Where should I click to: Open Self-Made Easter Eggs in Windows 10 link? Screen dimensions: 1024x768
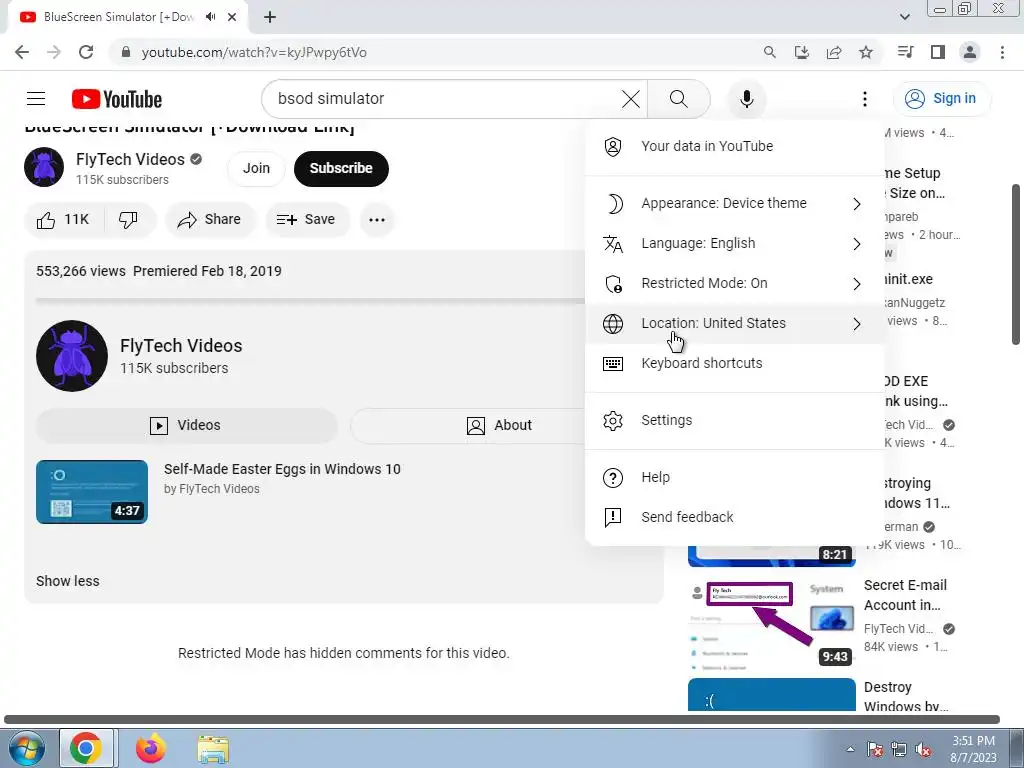click(x=282, y=469)
